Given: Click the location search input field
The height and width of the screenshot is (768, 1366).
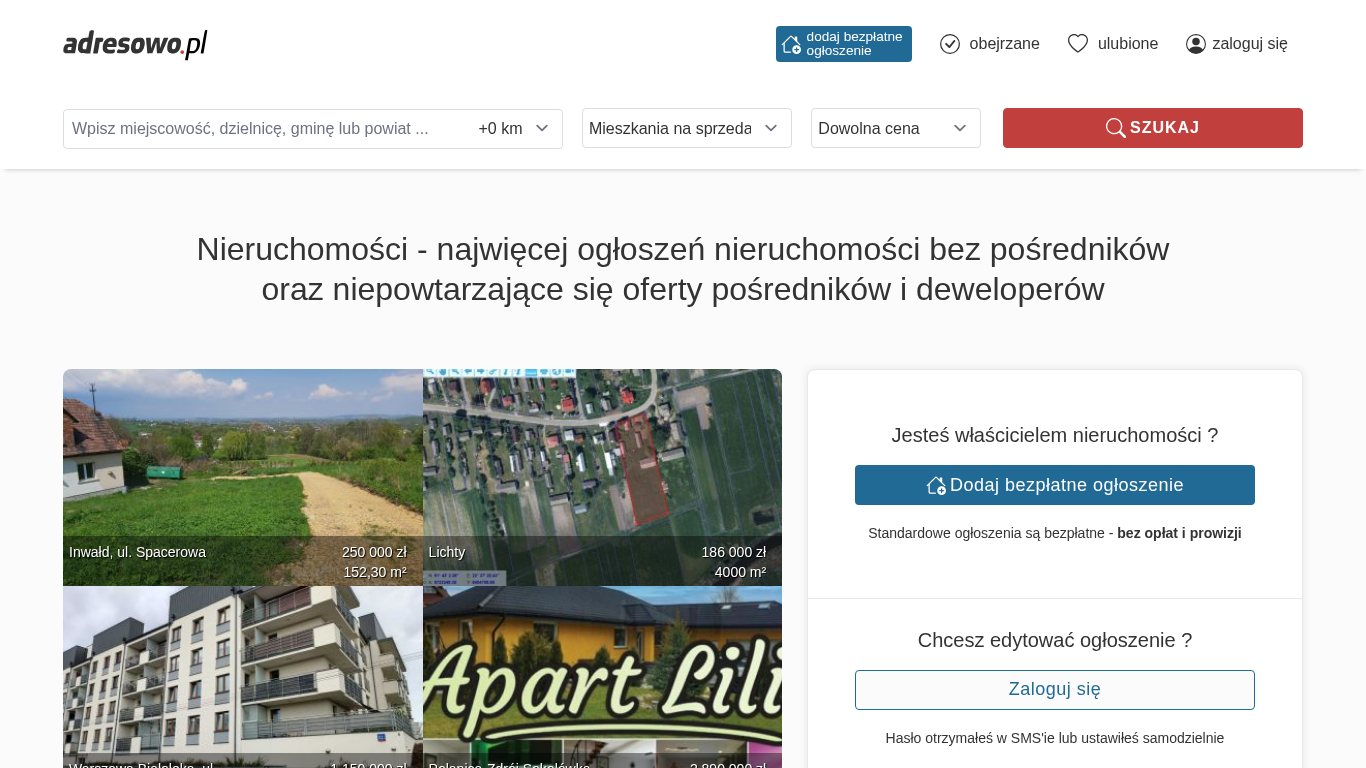Looking at the screenshot, I should (x=265, y=128).
